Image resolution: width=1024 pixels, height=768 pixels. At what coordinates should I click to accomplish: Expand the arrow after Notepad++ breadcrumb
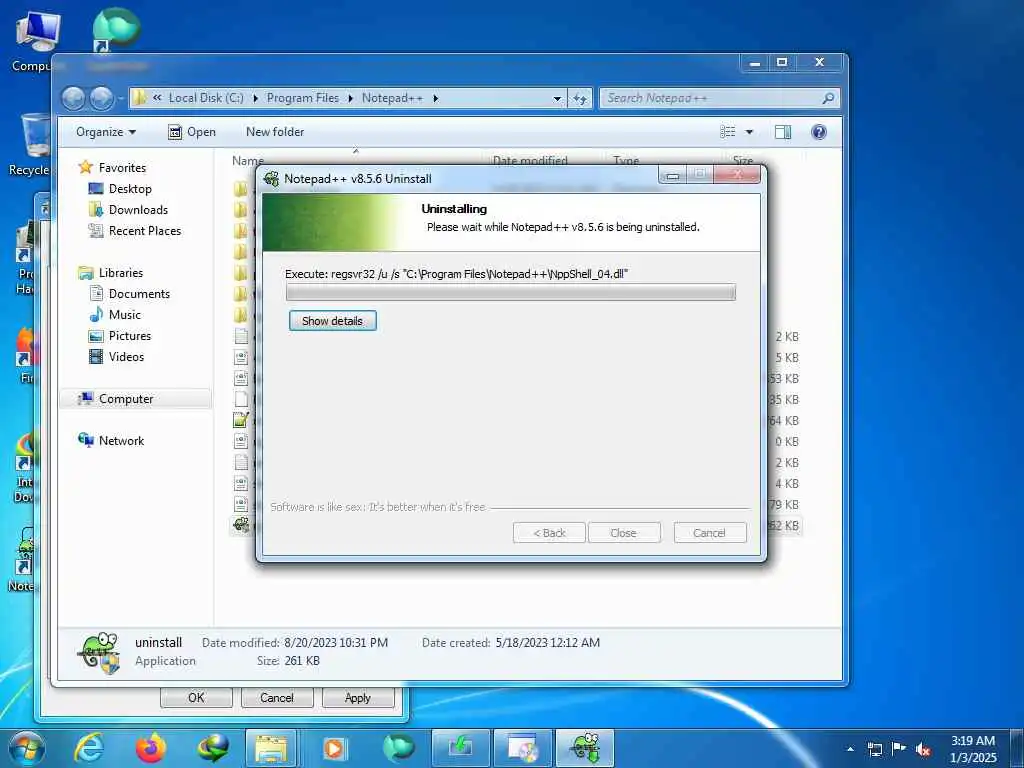435,99
